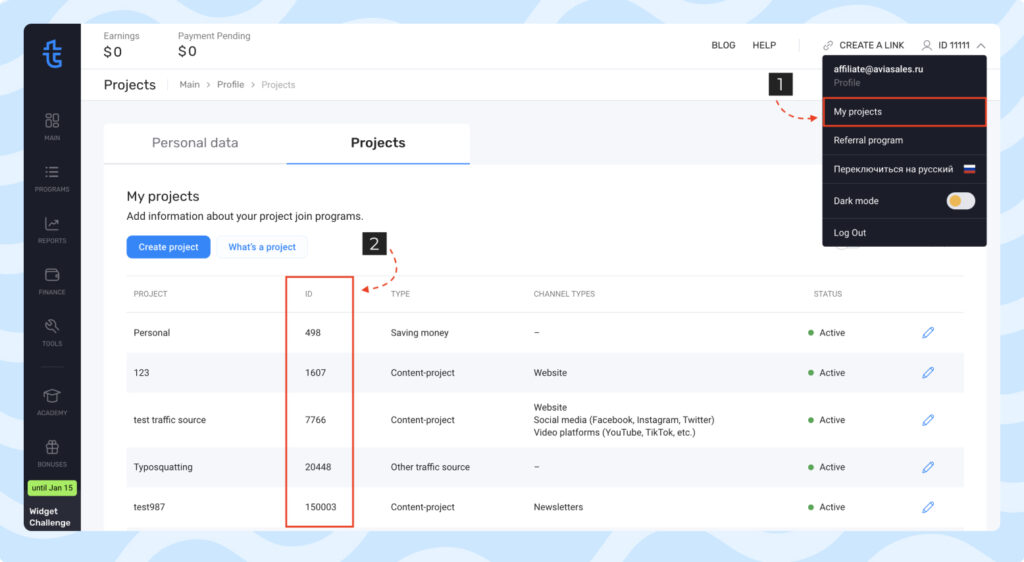Select Referral program menu item
1024x562 pixels.
point(868,141)
